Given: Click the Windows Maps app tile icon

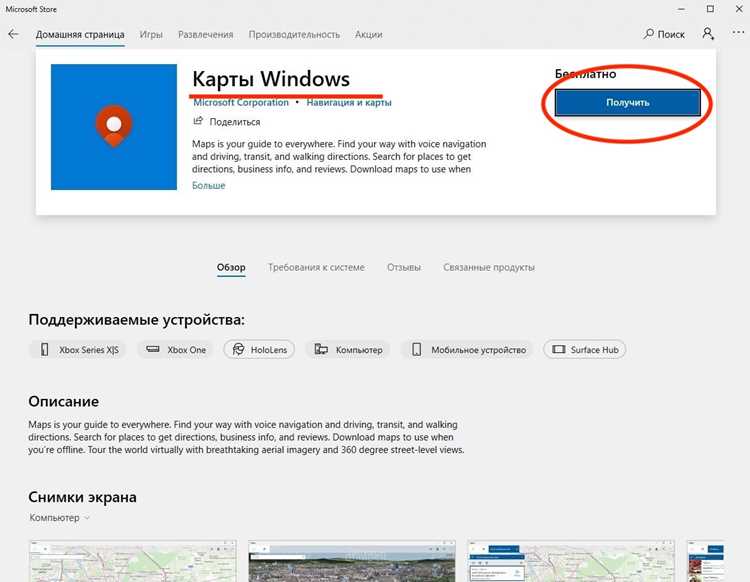Looking at the screenshot, I should (x=114, y=127).
